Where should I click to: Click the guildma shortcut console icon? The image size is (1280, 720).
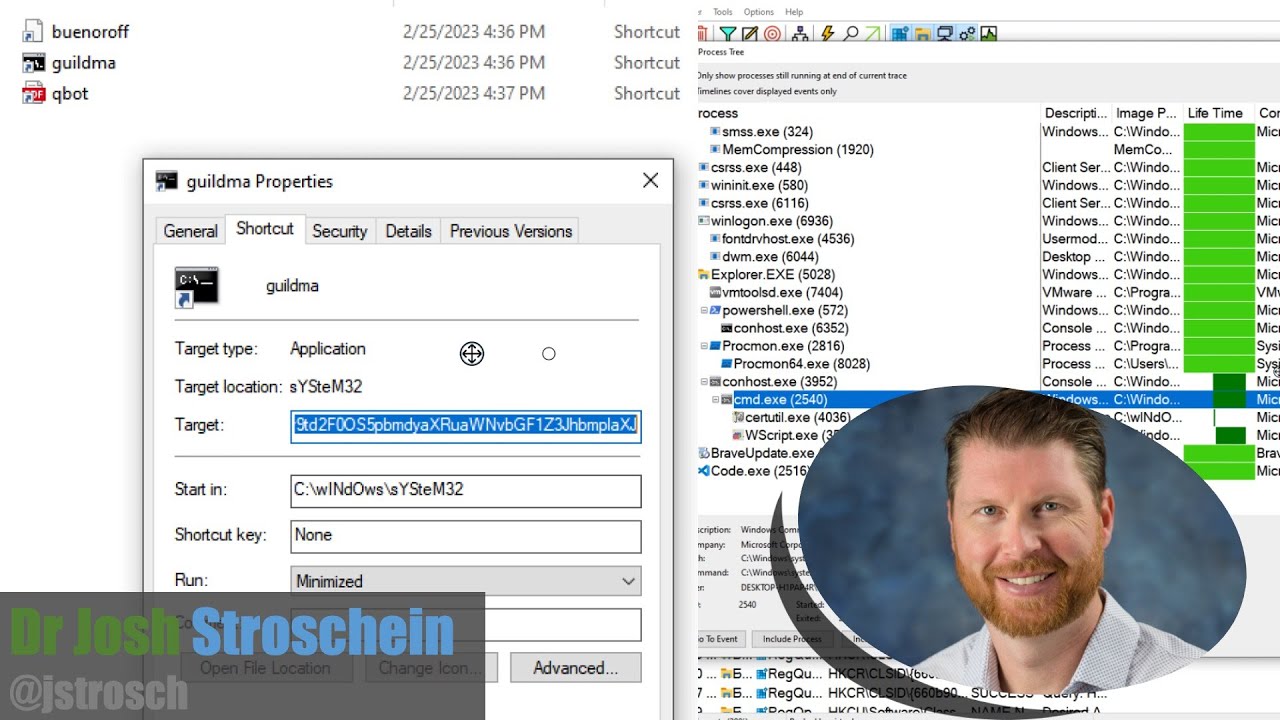tap(33, 62)
